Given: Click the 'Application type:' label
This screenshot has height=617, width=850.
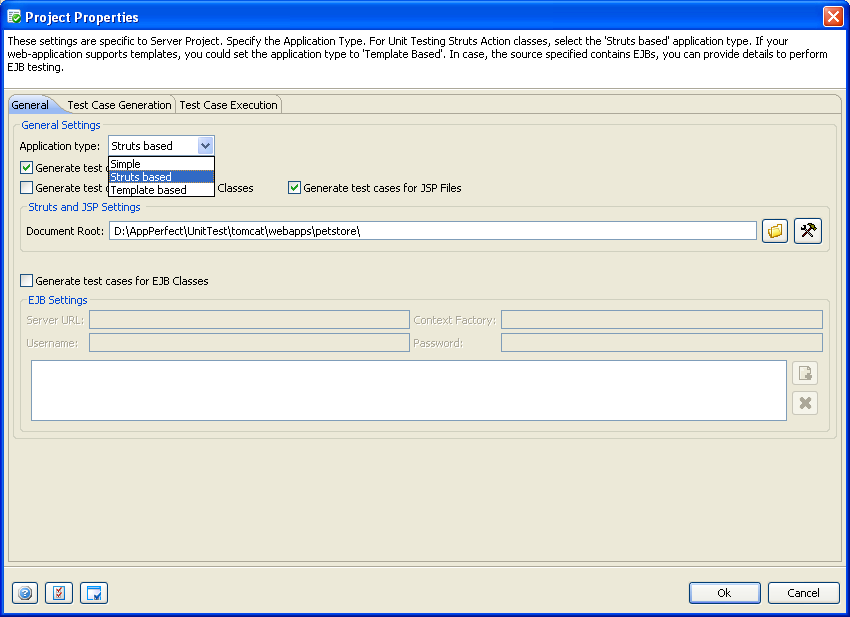Looking at the screenshot, I should (60, 146).
